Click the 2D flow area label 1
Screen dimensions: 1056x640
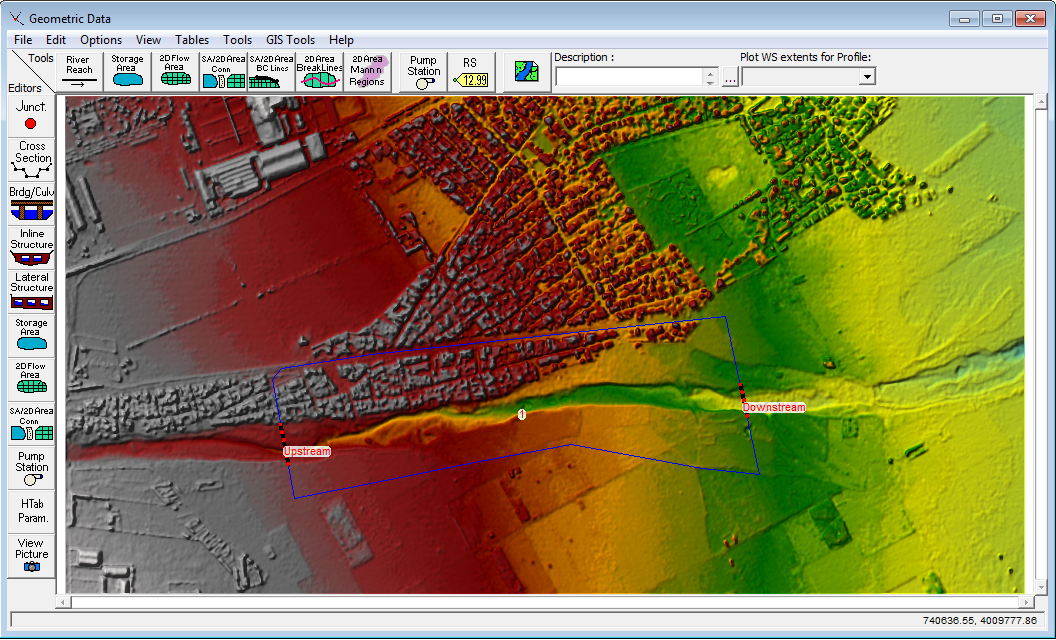click(x=521, y=414)
